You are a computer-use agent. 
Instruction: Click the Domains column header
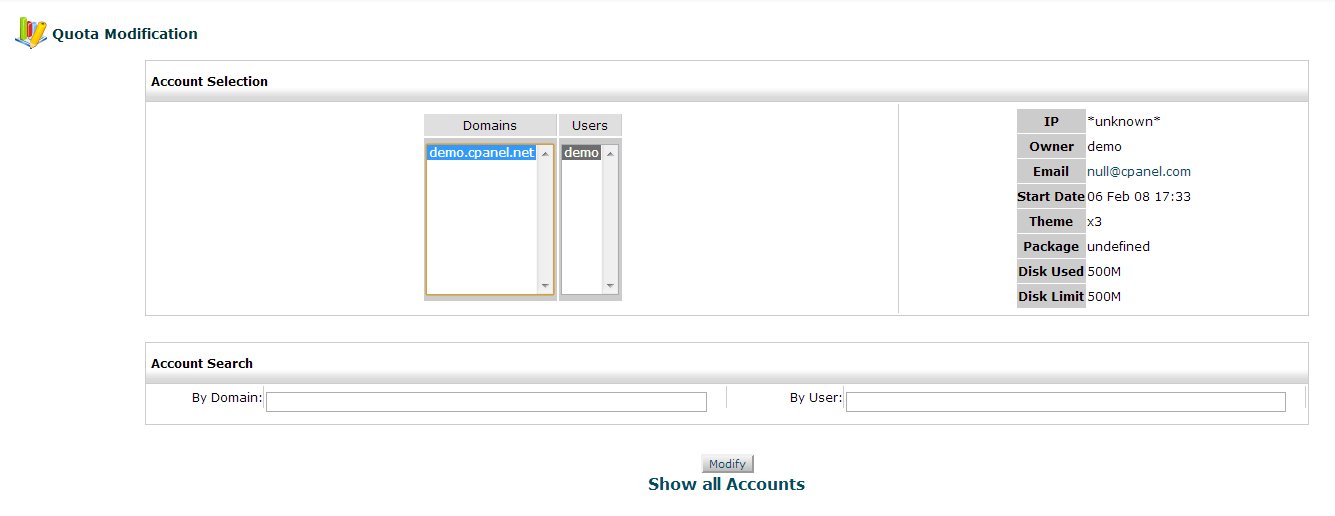(x=490, y=125)
